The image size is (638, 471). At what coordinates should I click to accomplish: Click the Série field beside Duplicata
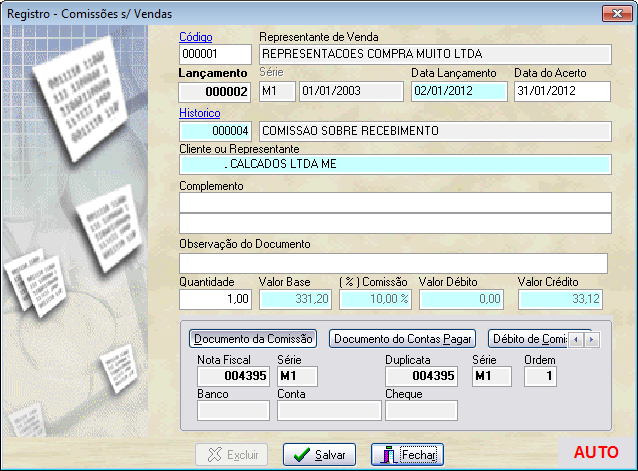click(492, 377)
